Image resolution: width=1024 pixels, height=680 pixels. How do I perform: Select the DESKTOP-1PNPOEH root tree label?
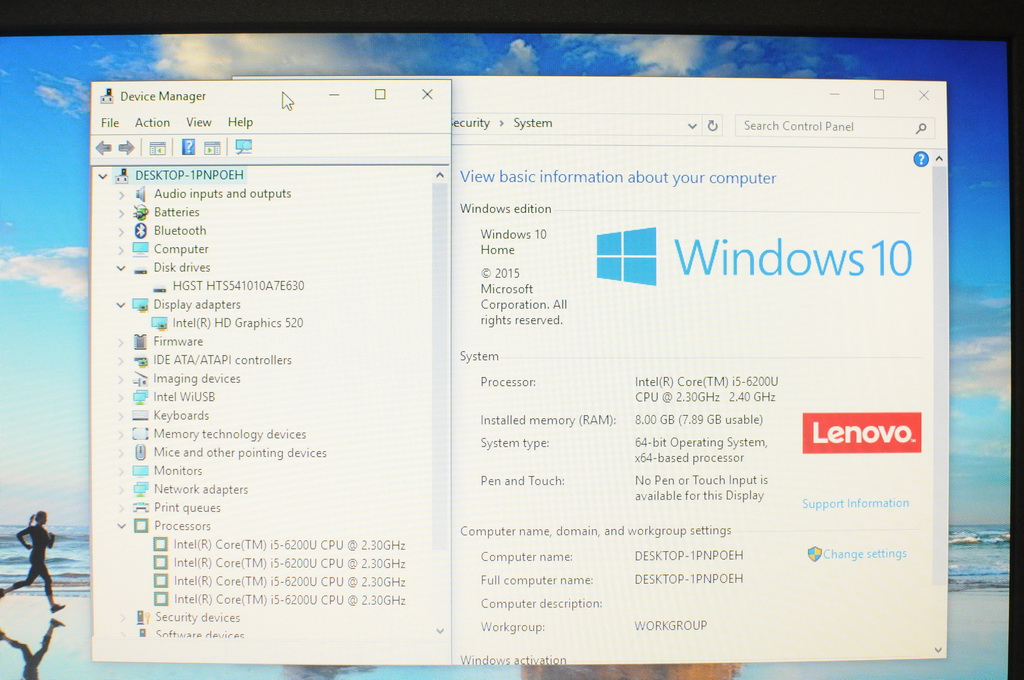click(189, 175)
